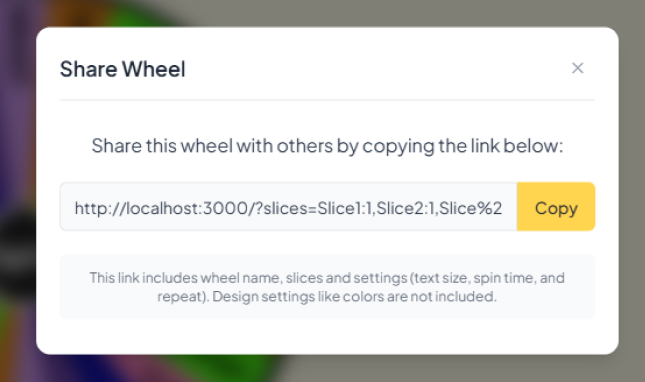This screenshot has width=645, height=382.
Task: Focus the share URL text field
Action: [288, 206]
